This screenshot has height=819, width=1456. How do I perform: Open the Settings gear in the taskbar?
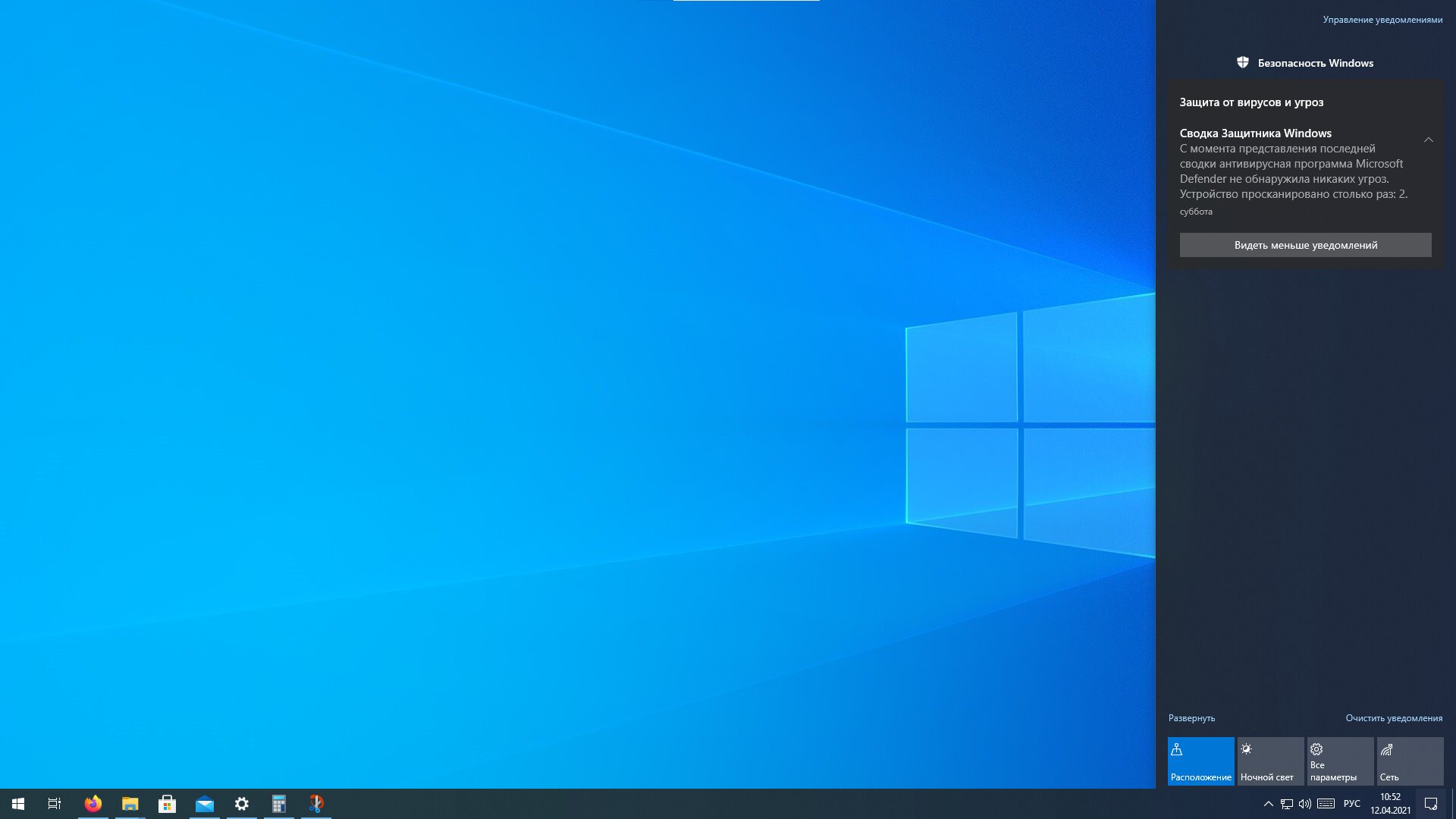pyautogui.click(x=242, y=804)
